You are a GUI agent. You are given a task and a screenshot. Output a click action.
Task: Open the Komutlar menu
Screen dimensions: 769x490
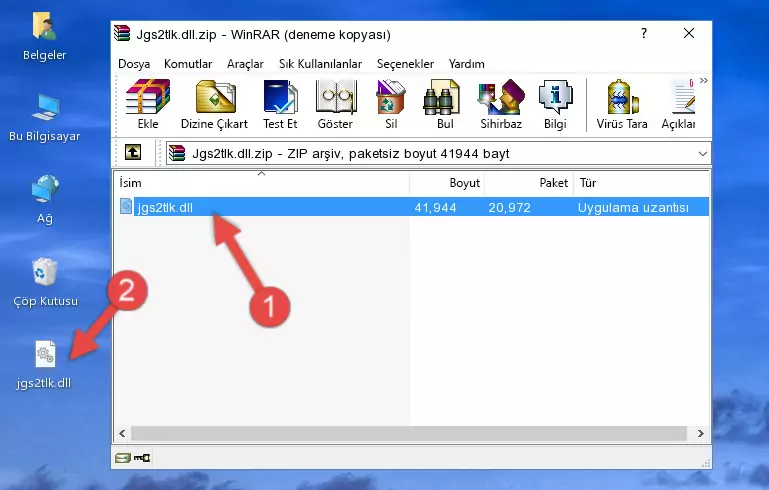tap(188, 64)
